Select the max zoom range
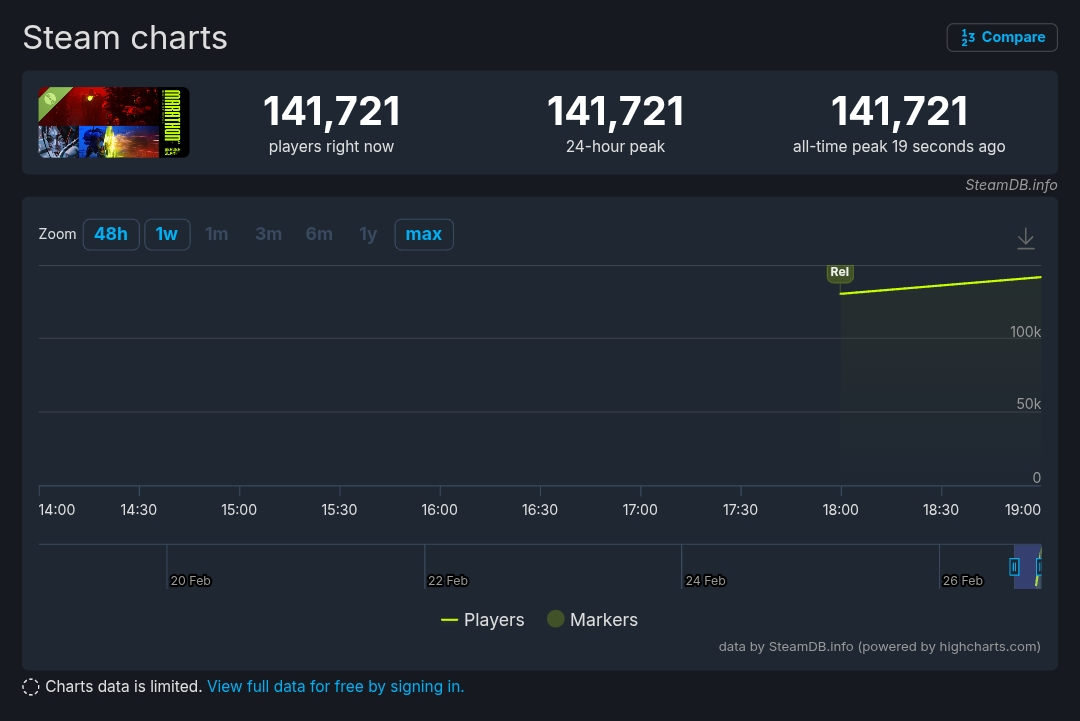 (424, 234)
